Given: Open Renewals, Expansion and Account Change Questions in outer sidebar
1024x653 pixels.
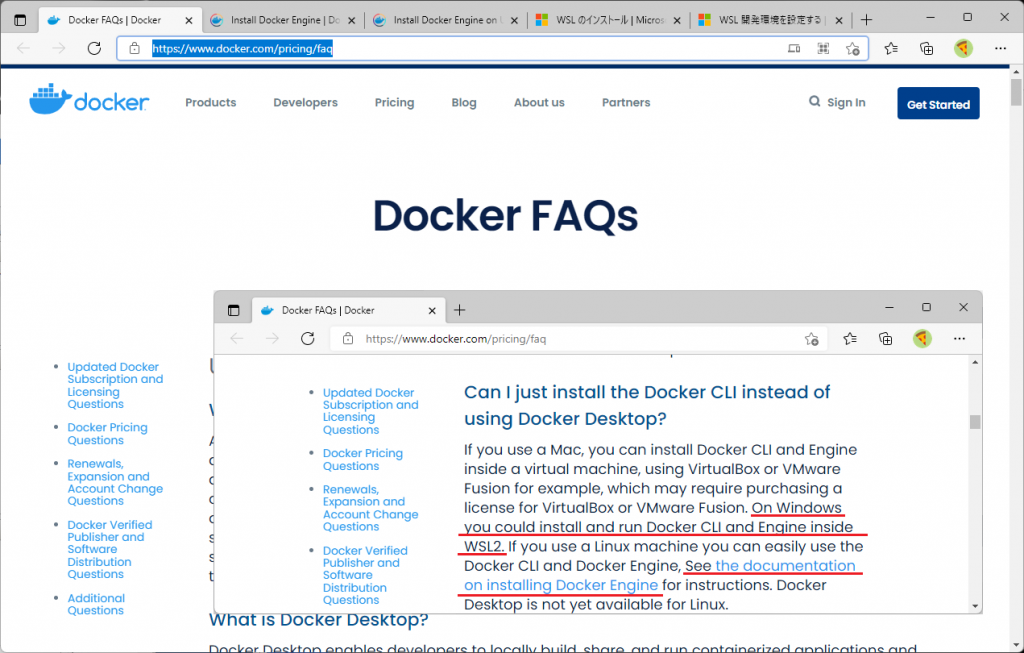Looking at the screenshot, I should click(x=115, y=483).
